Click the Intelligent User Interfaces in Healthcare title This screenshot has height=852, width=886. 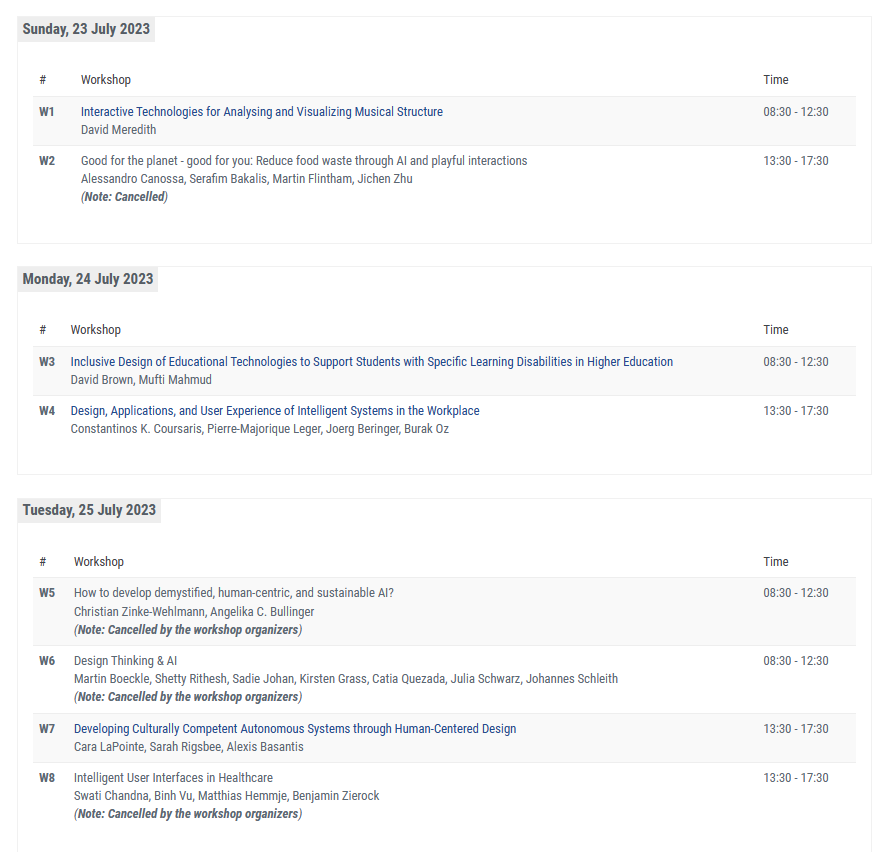point(173,778)
